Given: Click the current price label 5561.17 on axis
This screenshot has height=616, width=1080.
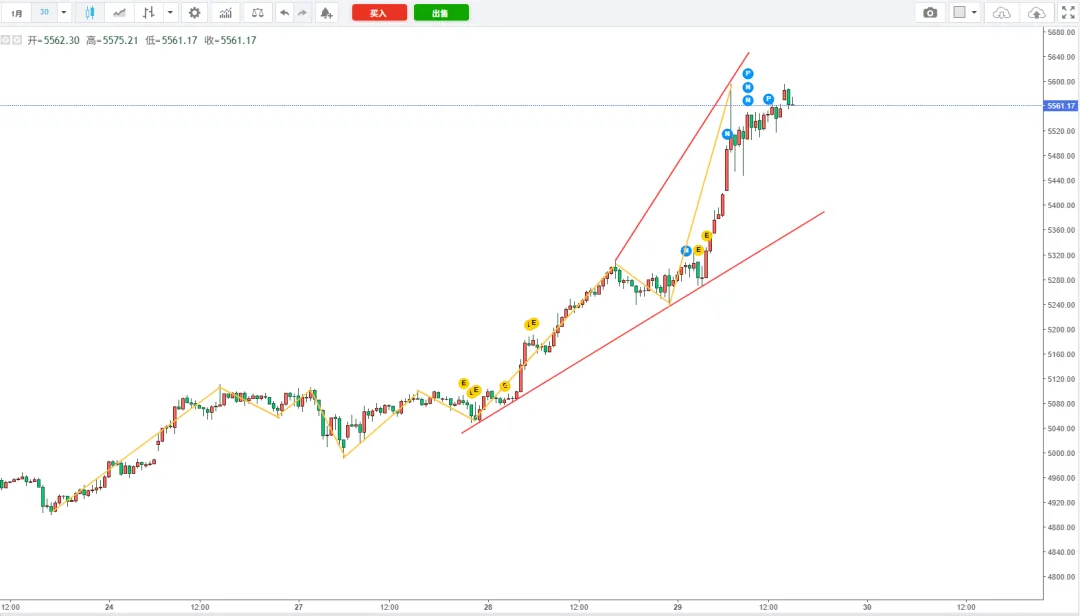Looking at the screenshot, I should (1061, 105).
